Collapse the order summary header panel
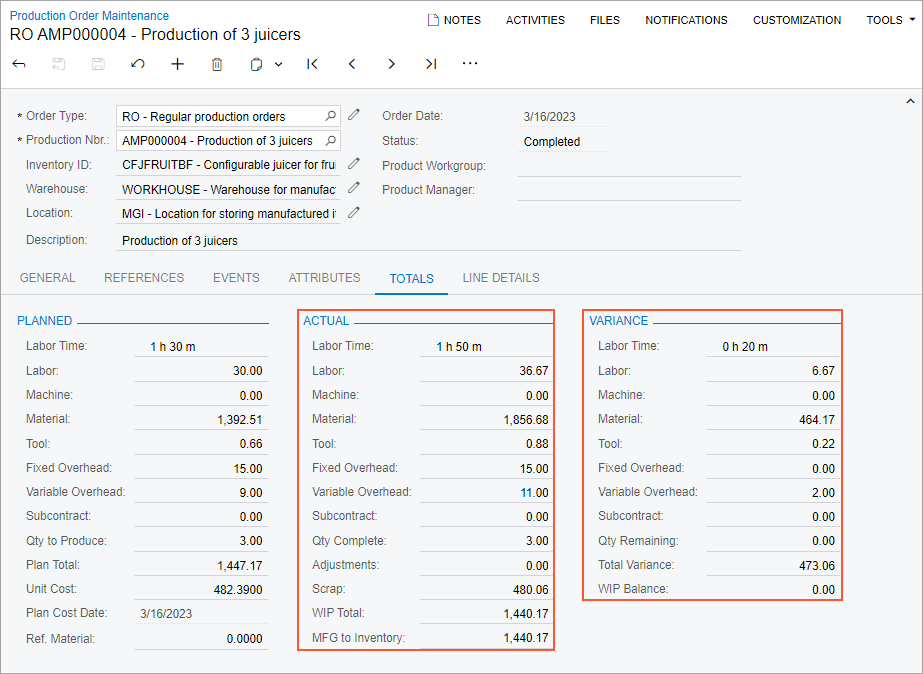 click(909, 101)
